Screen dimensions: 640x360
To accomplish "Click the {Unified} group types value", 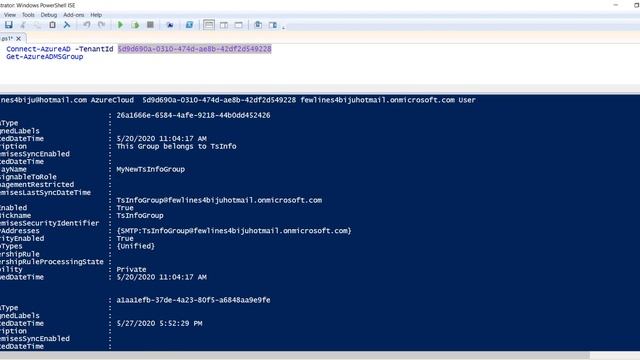I will [x=136, y=246].
